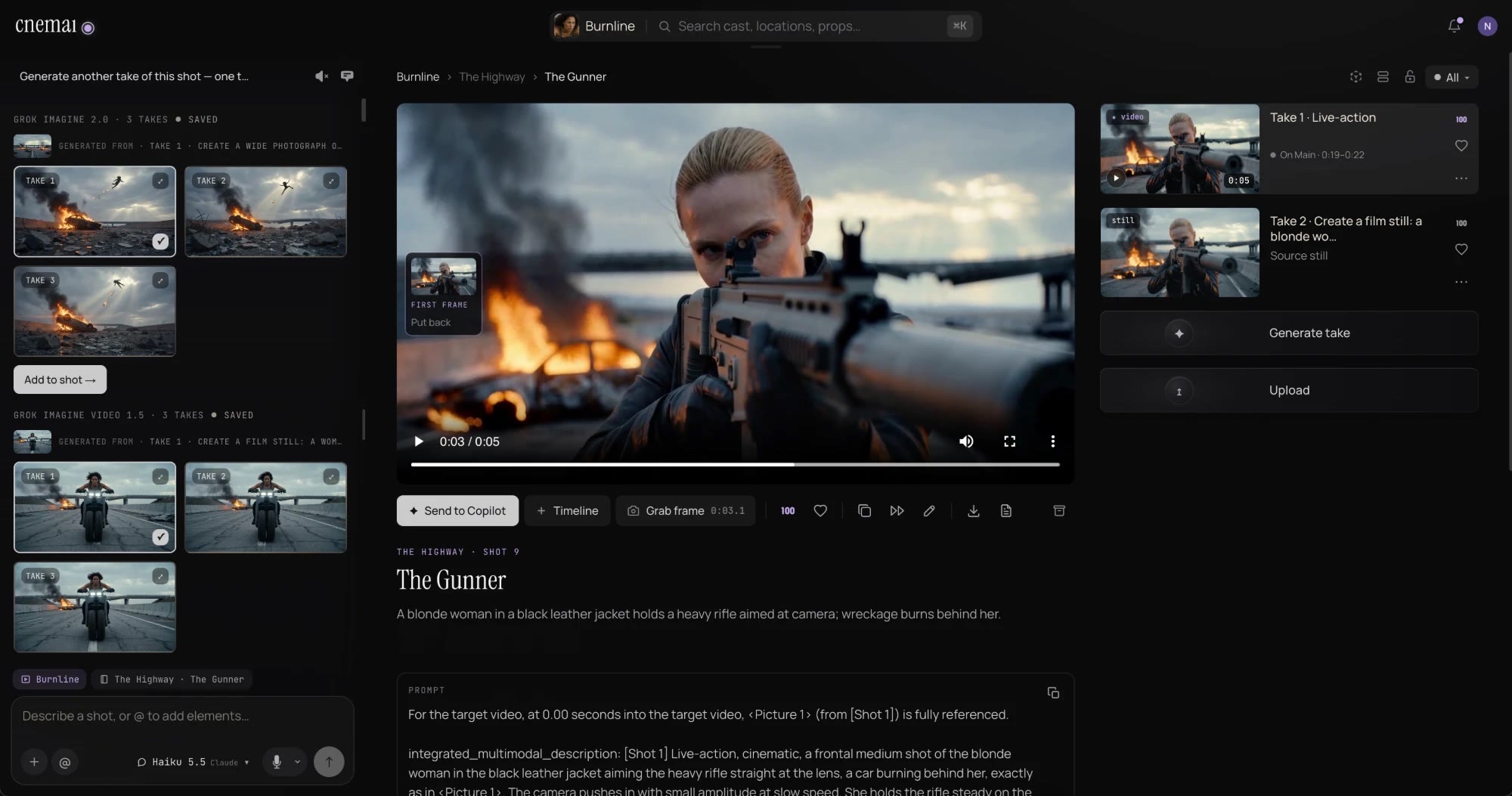
Task: Seek on the video progress bar
Action: (x=735, y=464)
